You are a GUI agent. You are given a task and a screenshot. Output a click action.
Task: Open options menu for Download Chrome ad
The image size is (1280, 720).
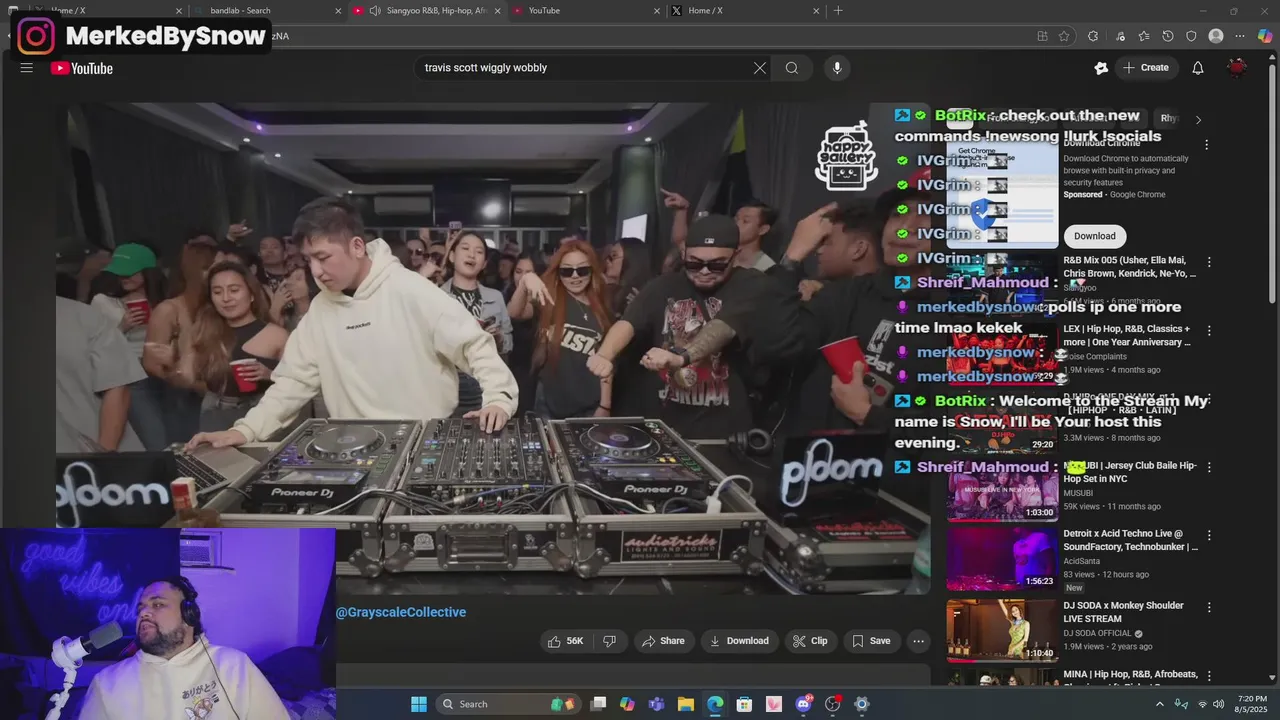[x=1207, y=145]
